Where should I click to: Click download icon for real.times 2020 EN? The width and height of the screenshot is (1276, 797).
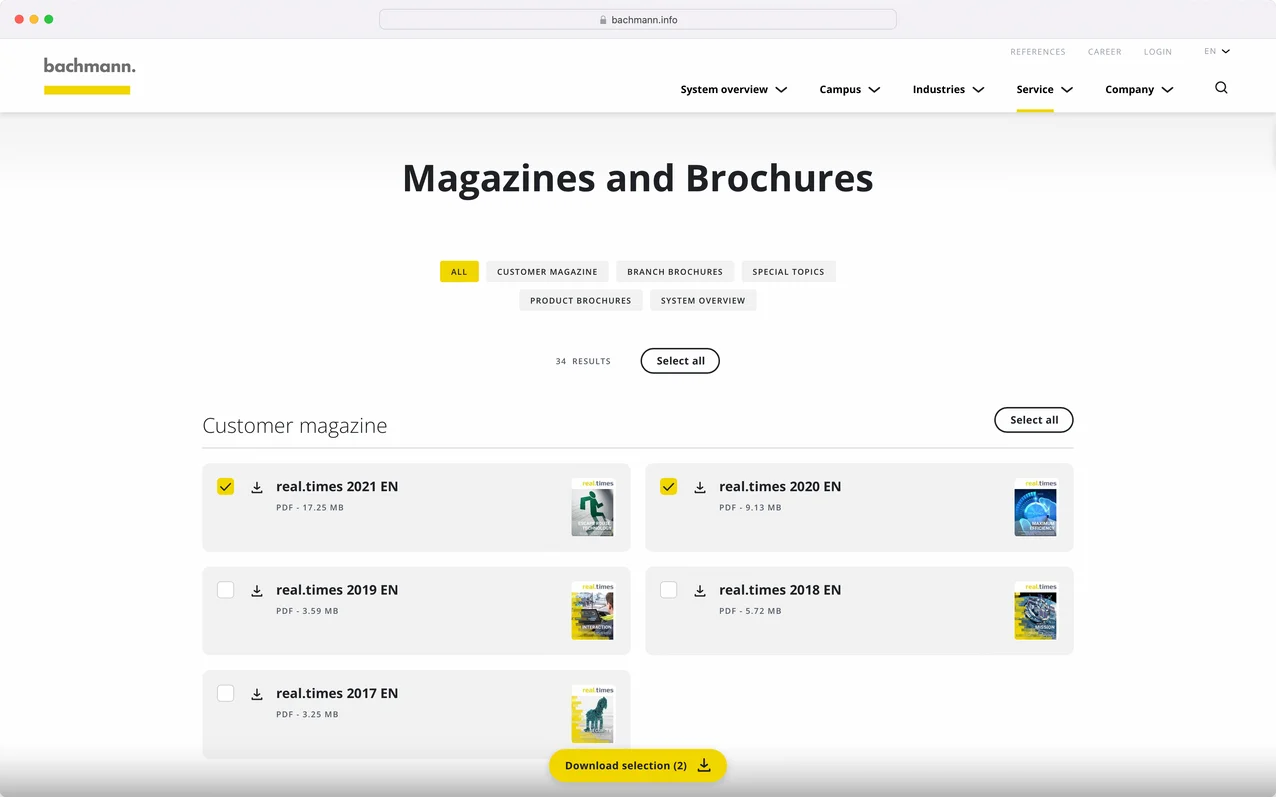[x=700, y=487]
